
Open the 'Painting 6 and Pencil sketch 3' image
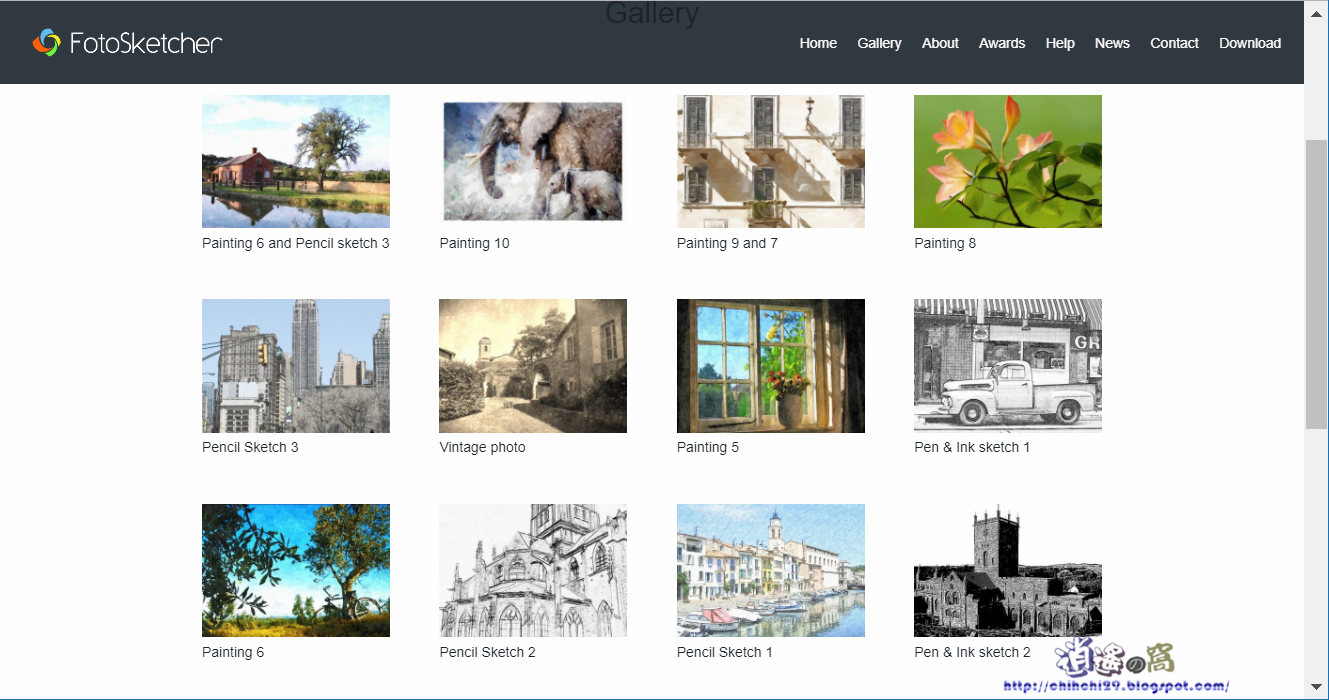tap(295, 161)
